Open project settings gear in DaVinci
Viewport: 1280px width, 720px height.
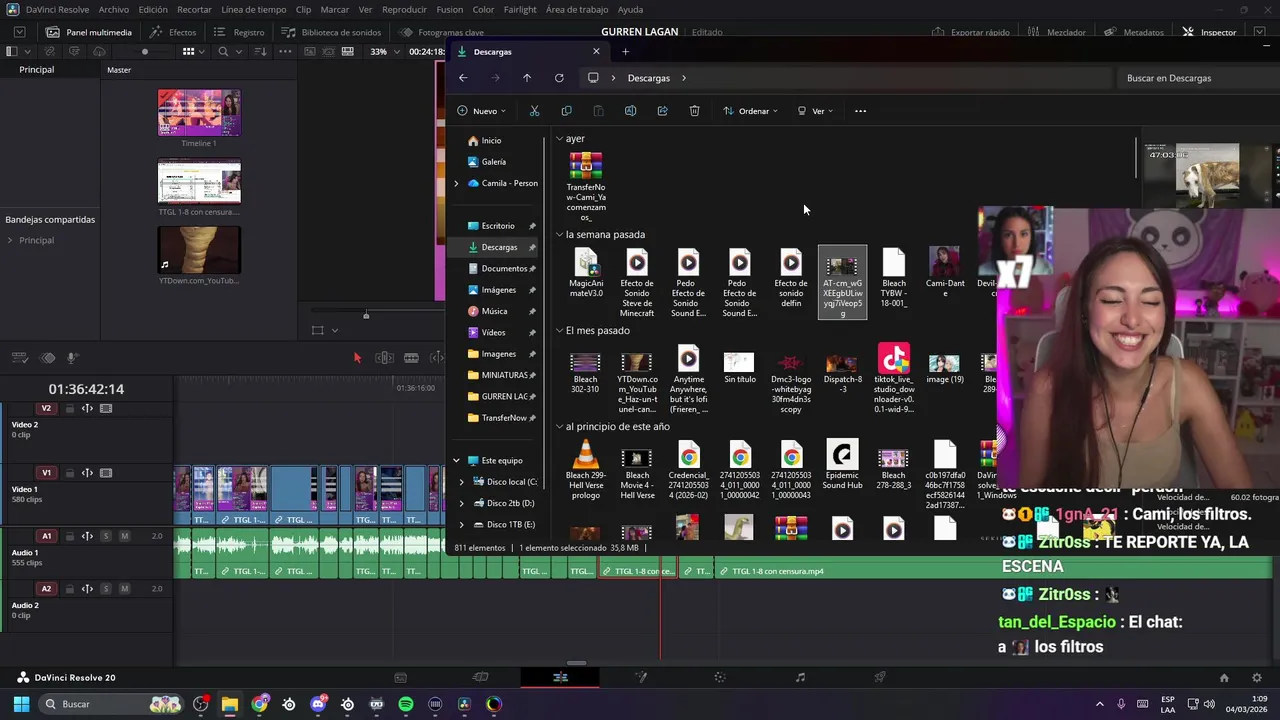pyautogui.click(x=1257, y=678)
